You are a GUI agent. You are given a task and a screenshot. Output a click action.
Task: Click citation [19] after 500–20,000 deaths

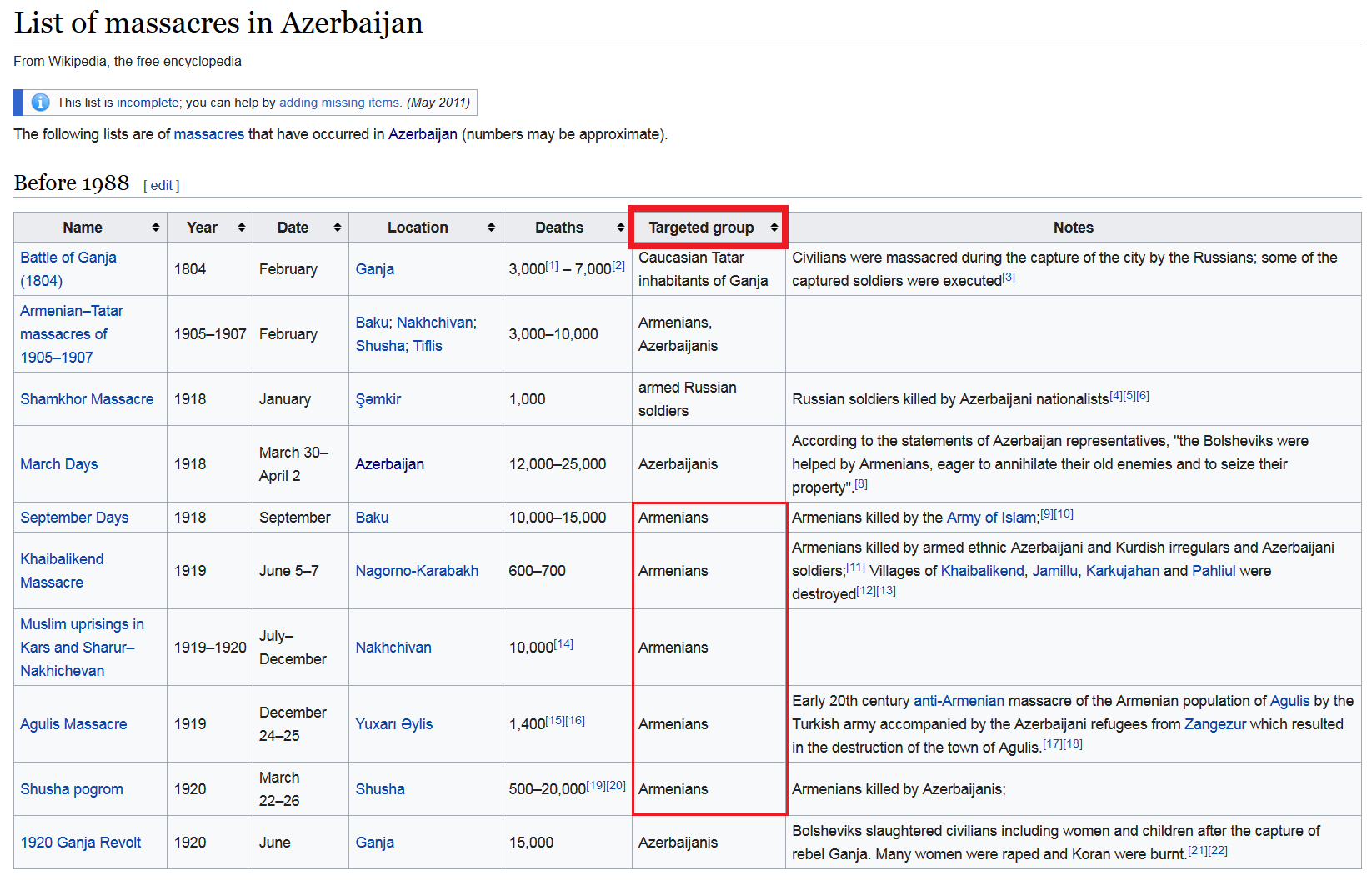(x=596, y=785)
